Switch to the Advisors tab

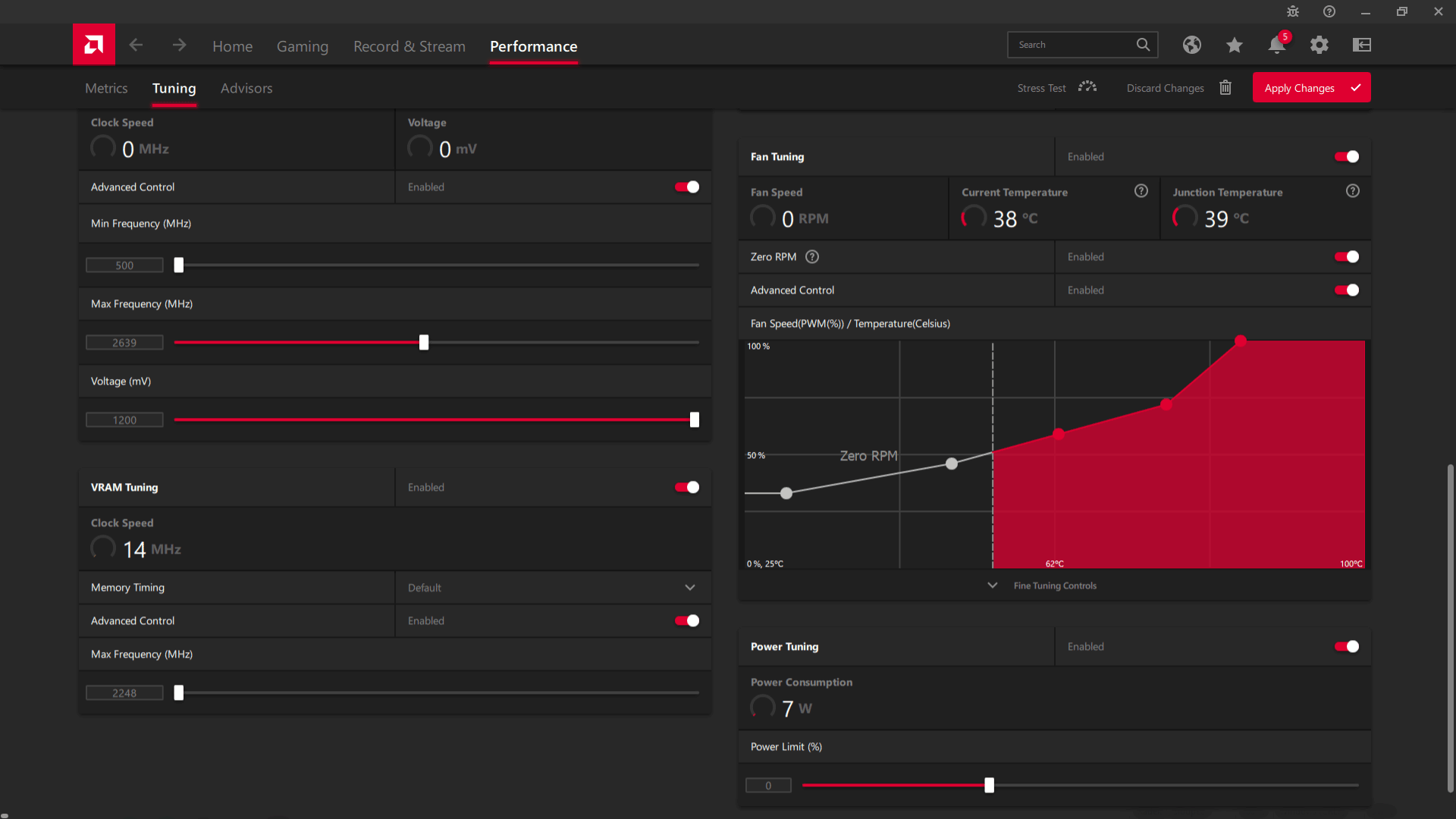point(246,88)
